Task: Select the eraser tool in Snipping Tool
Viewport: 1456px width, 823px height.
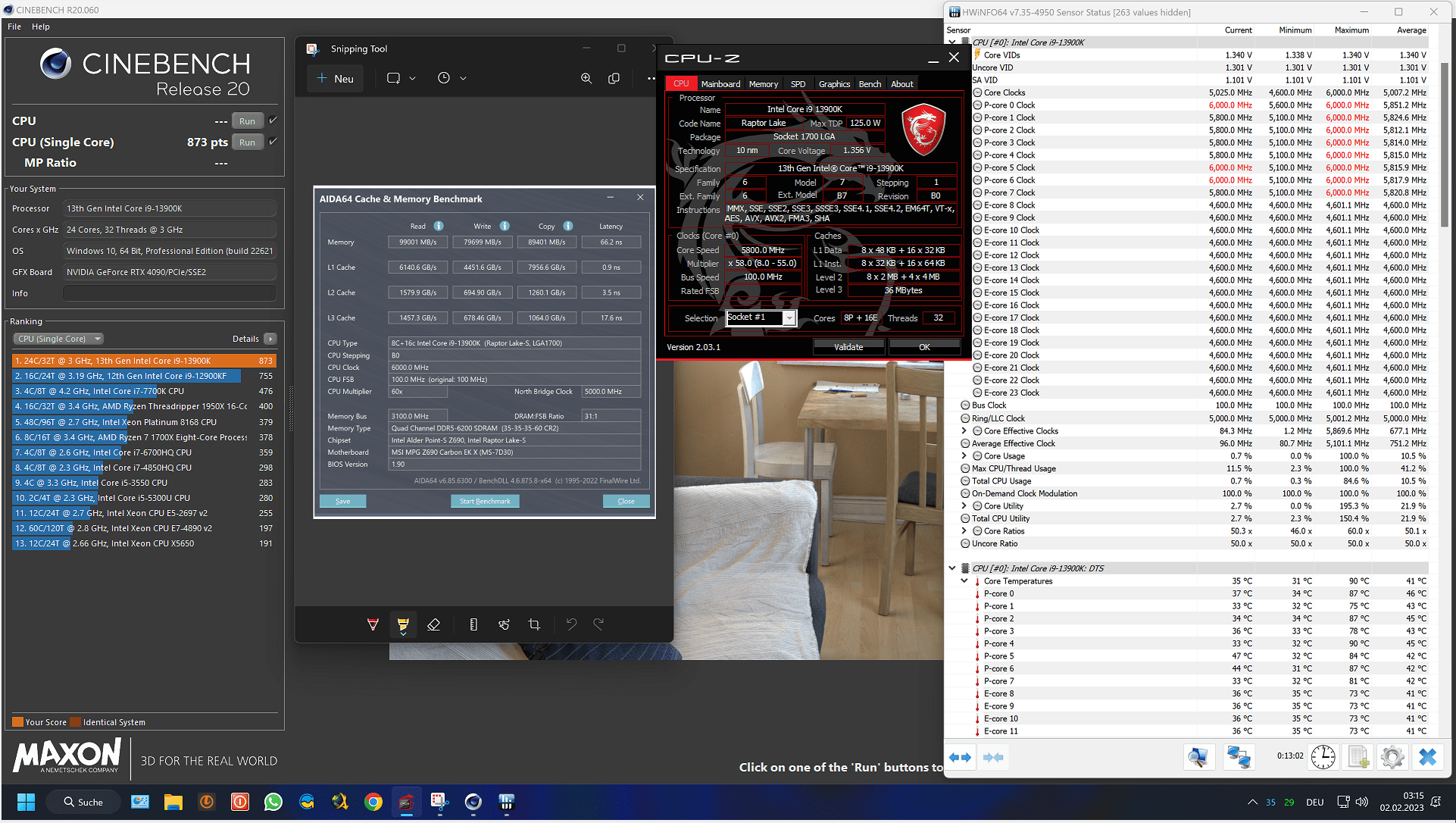Action: (x=433, y=624)
